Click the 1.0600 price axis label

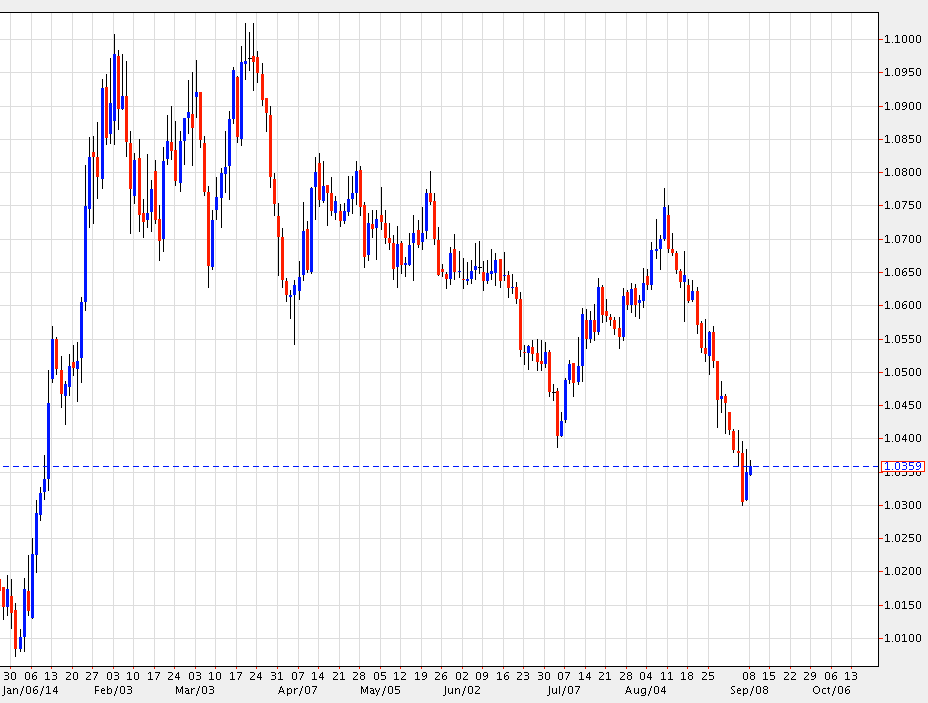pyautogui.click(x=903, y=305)
